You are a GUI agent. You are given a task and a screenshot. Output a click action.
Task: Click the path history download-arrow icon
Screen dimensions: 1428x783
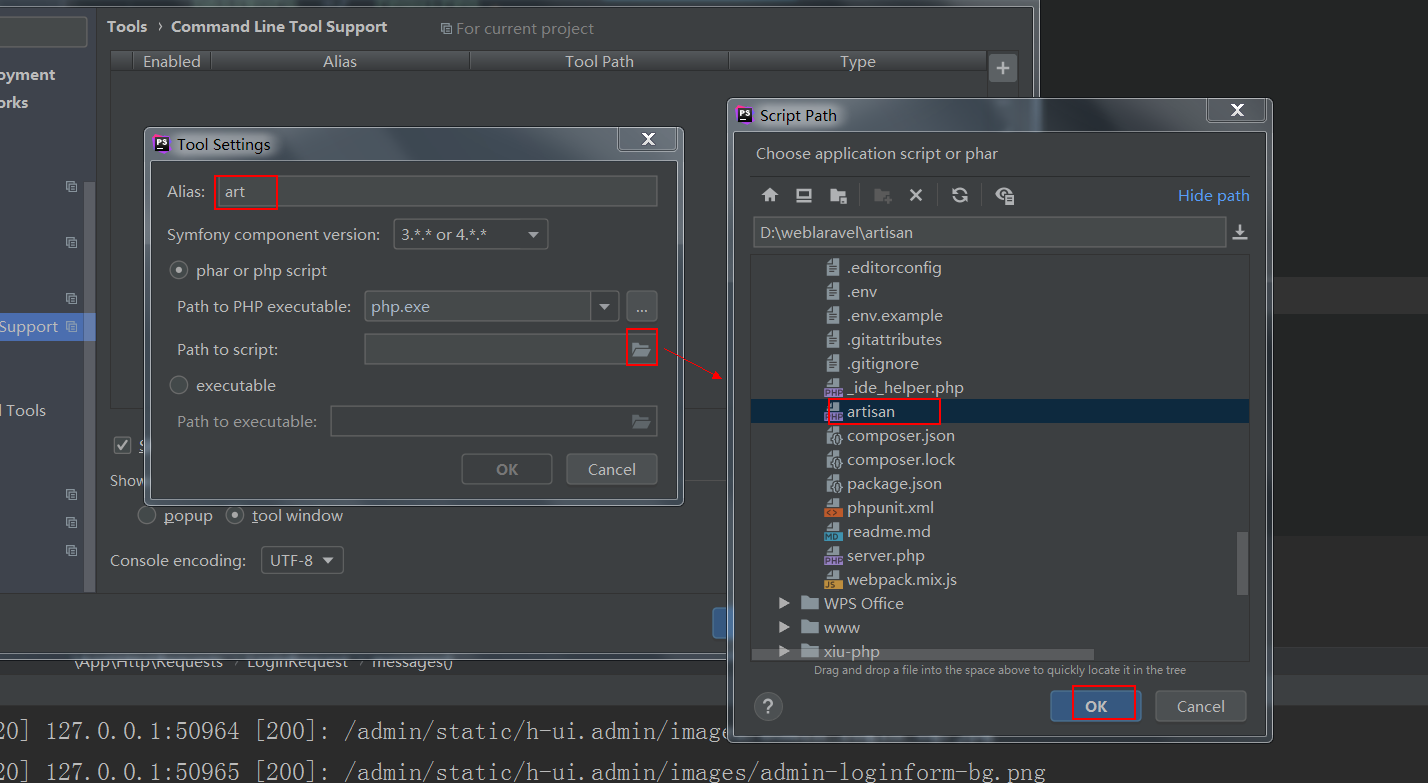pos(1240,232)
